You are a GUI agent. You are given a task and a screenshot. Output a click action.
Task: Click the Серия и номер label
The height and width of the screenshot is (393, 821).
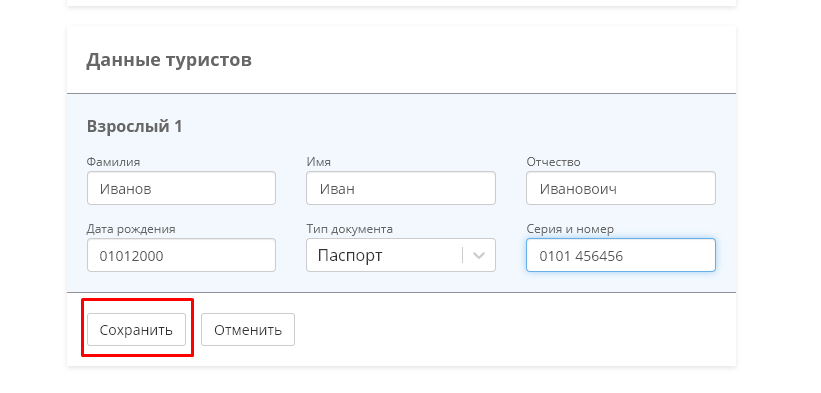point(570,229)
